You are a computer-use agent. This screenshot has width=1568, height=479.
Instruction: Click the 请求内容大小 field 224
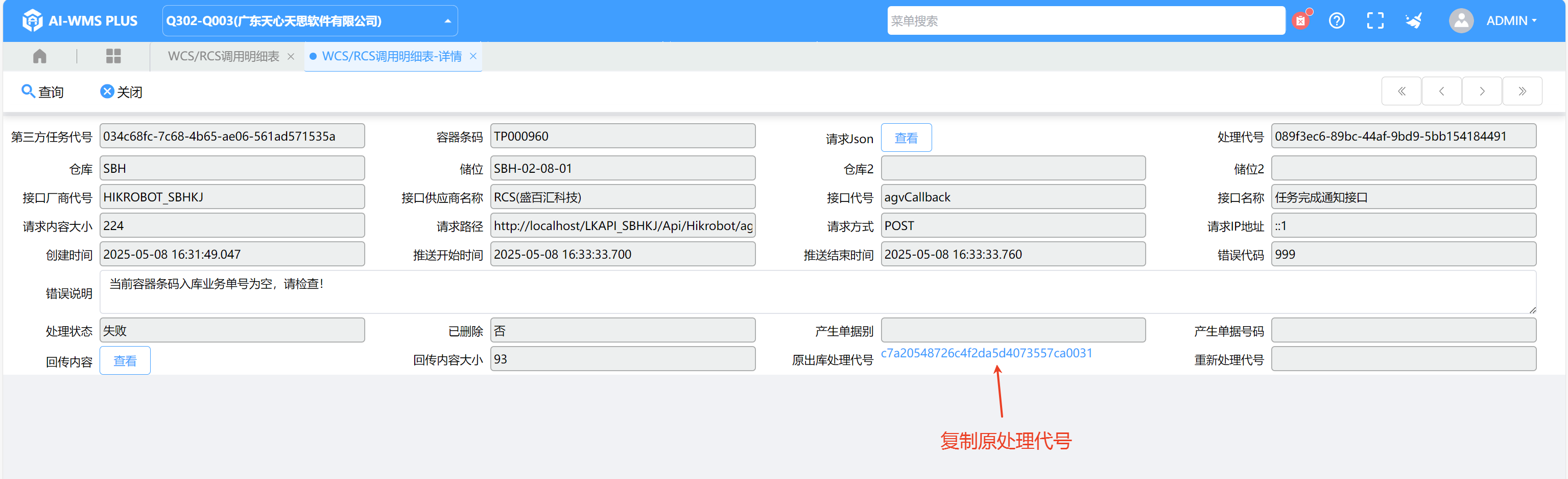tap(232, 225)
